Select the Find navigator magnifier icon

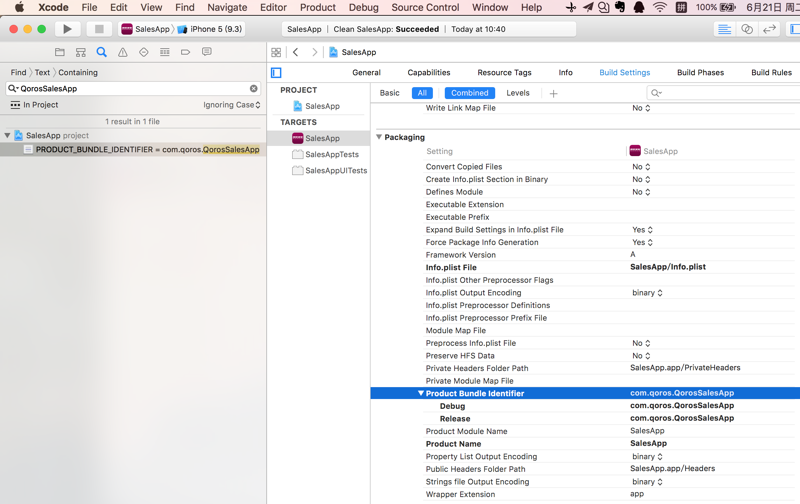click(102, 52)
